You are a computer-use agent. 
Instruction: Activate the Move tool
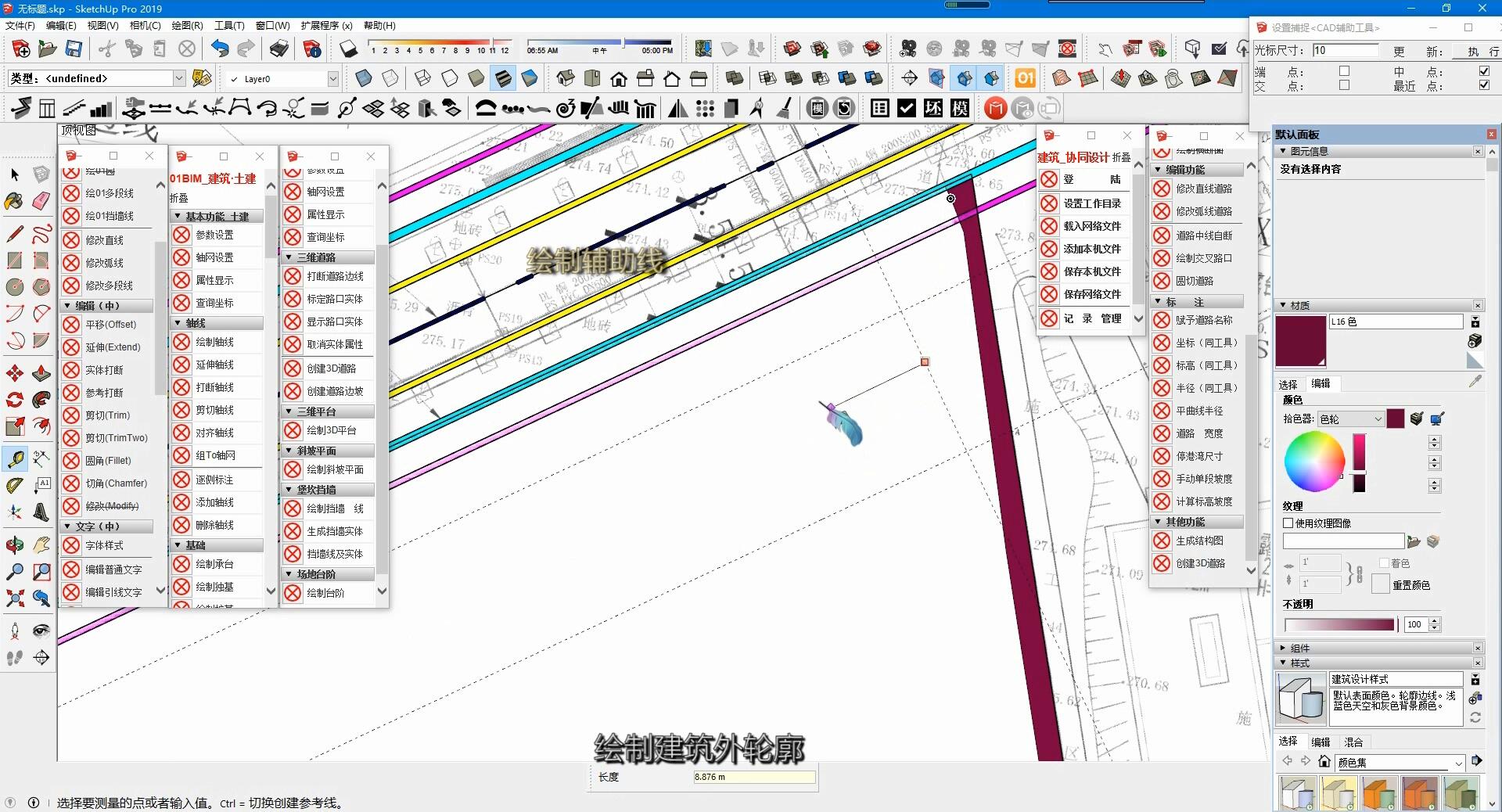[x=15, y=373]
